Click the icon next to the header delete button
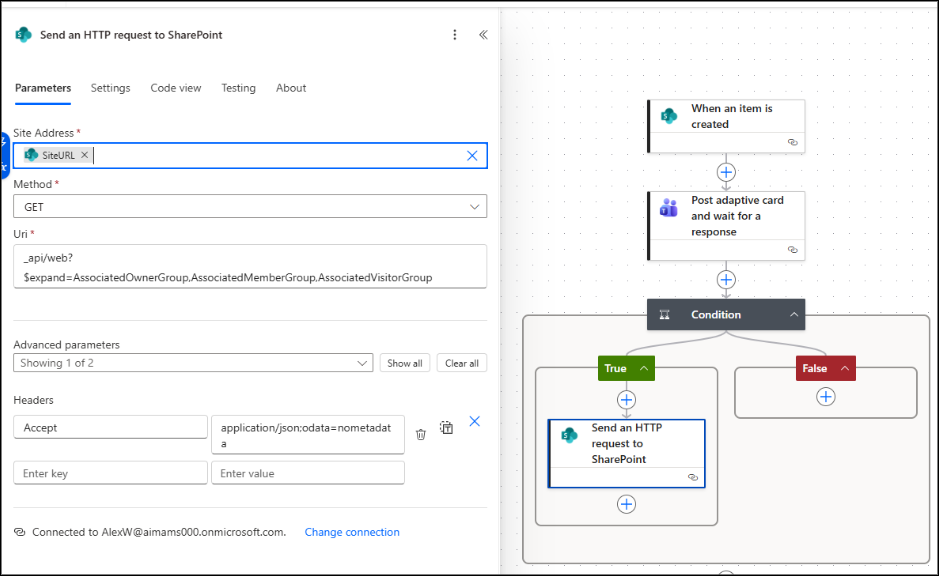Screen dimensions: 939x576 [x=447, y=428]
